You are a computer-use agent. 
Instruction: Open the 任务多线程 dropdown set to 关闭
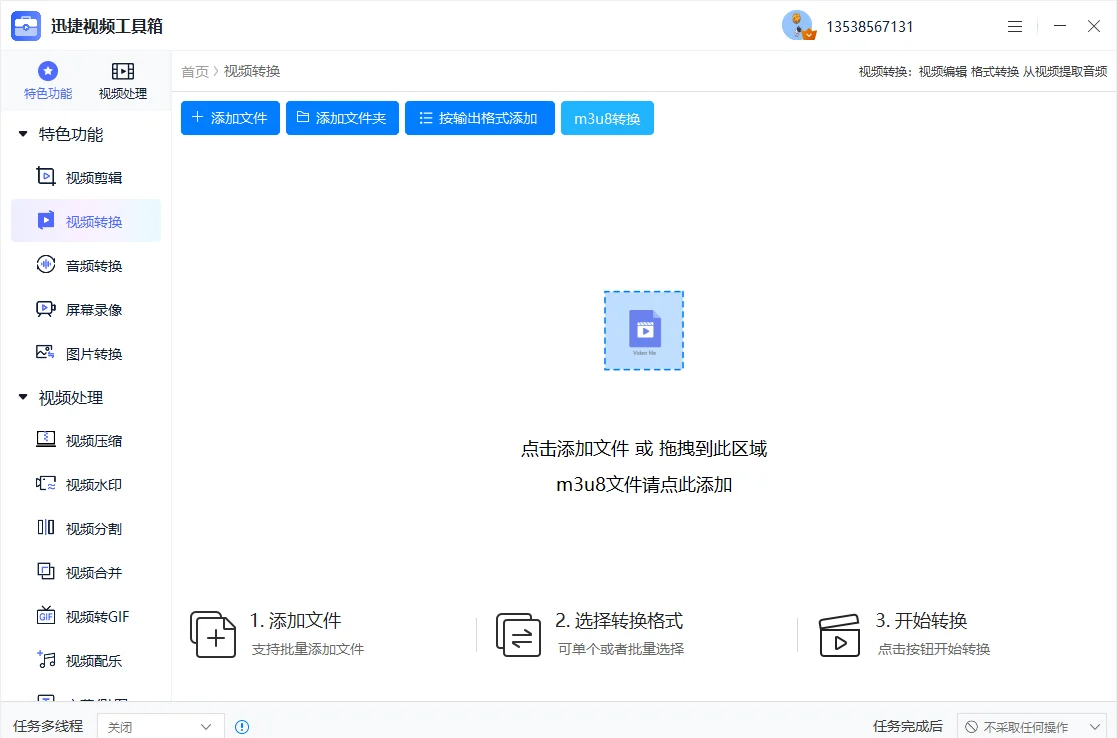[x=160, y=727]
